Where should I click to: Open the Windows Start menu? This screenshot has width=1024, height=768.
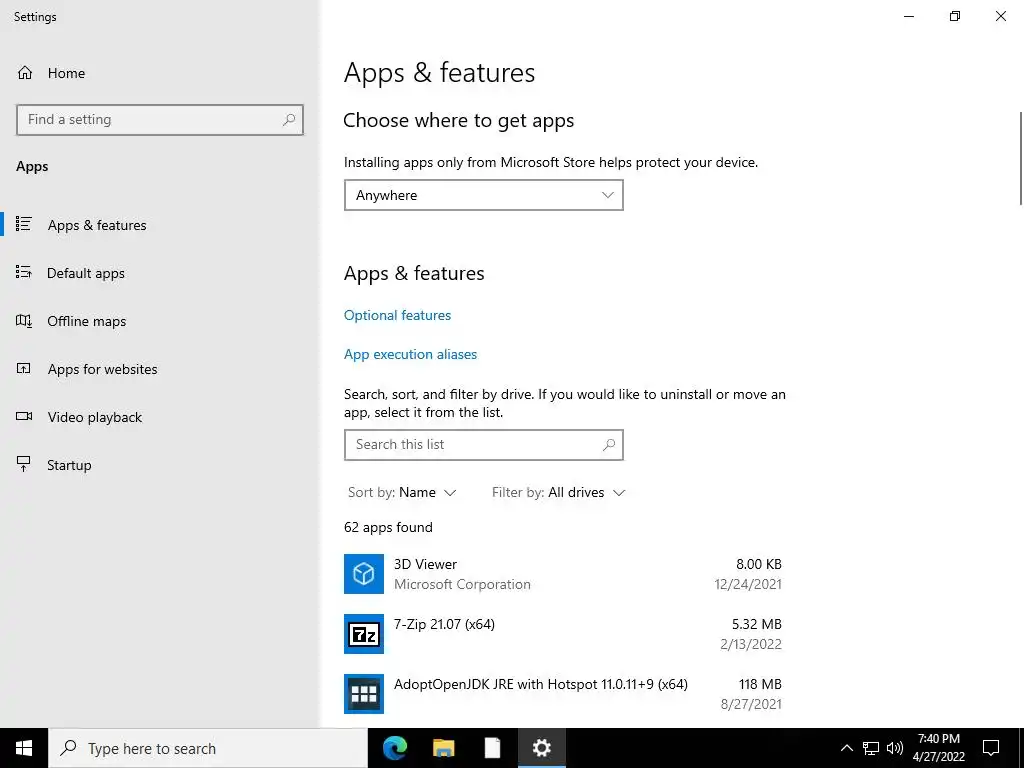(x=24, y=748)
